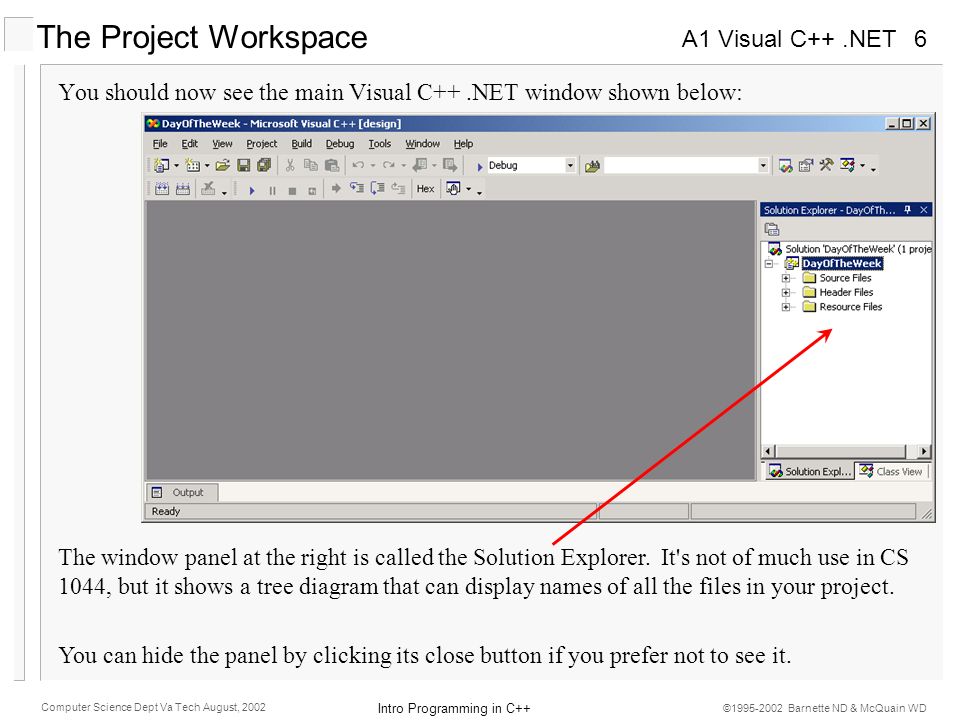Click the Toolbox hammer and wrench icon

(826, 165)
